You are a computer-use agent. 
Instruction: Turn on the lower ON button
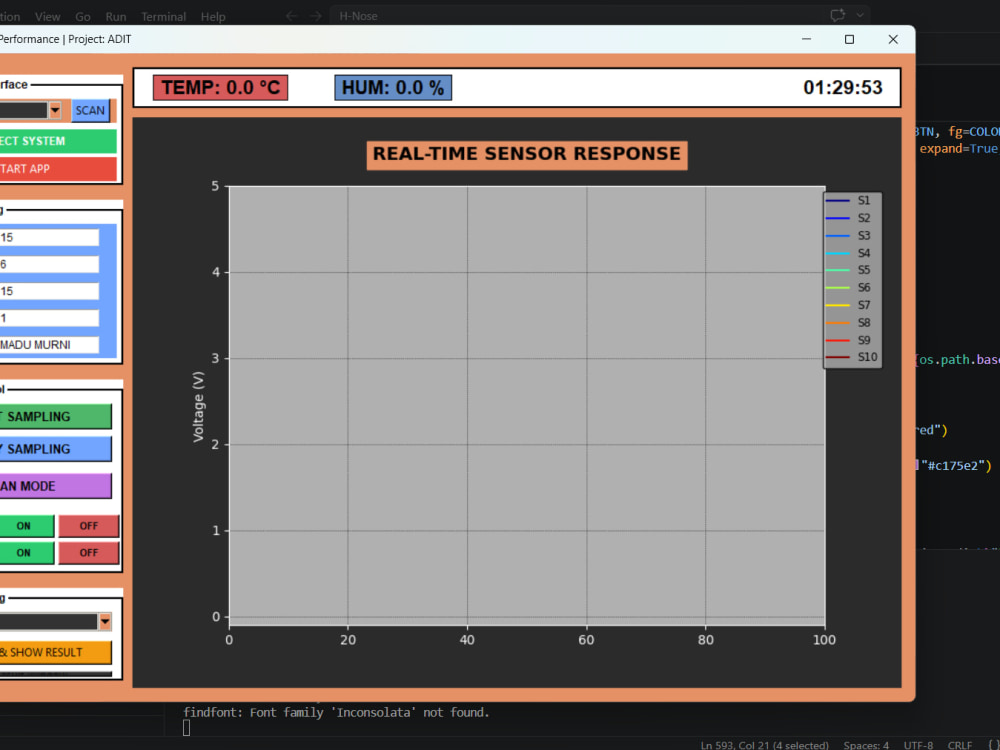click(26, 553)
